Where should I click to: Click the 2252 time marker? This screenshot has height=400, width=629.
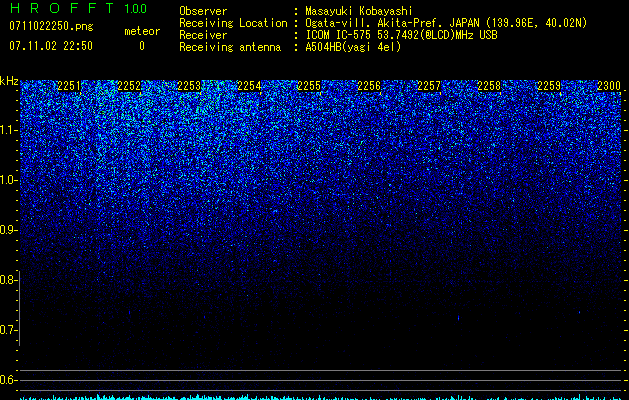point(129,86)
